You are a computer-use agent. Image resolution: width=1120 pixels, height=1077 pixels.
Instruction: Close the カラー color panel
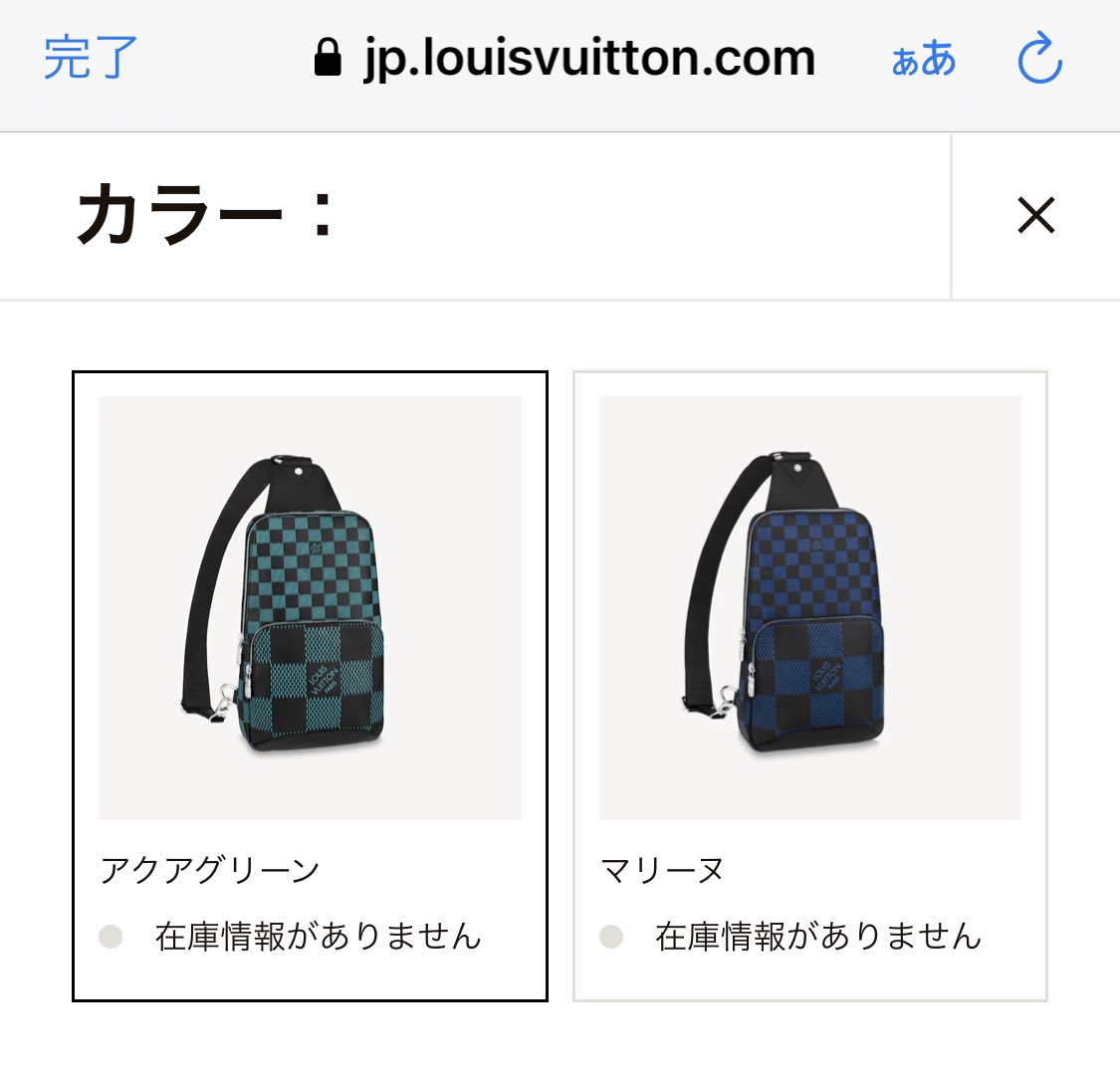(1035, 215)
